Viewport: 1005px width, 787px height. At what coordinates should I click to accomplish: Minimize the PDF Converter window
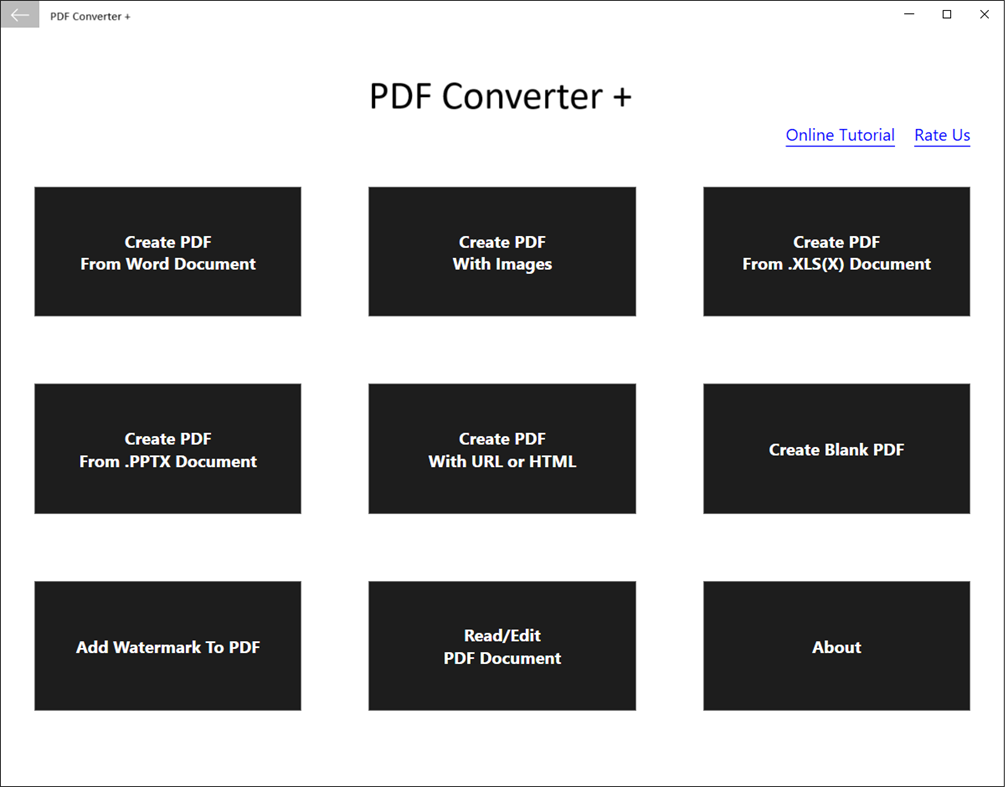click(x=908, y=14)
